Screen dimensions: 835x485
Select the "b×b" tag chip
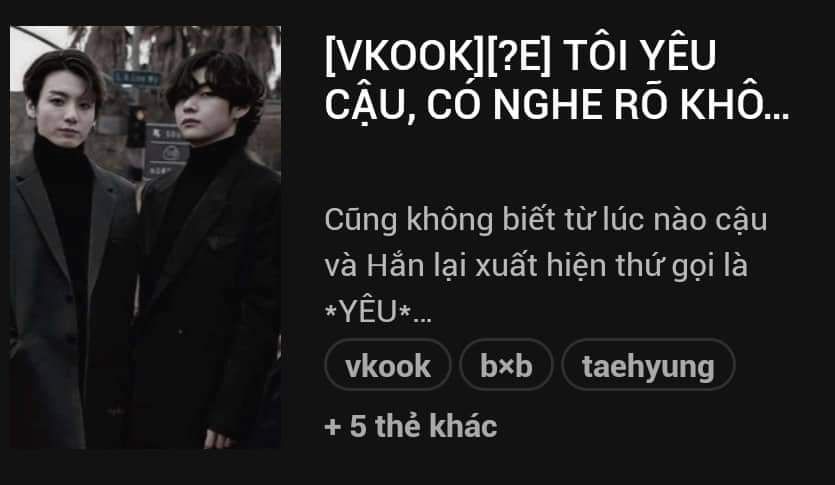tap(506, 365)
